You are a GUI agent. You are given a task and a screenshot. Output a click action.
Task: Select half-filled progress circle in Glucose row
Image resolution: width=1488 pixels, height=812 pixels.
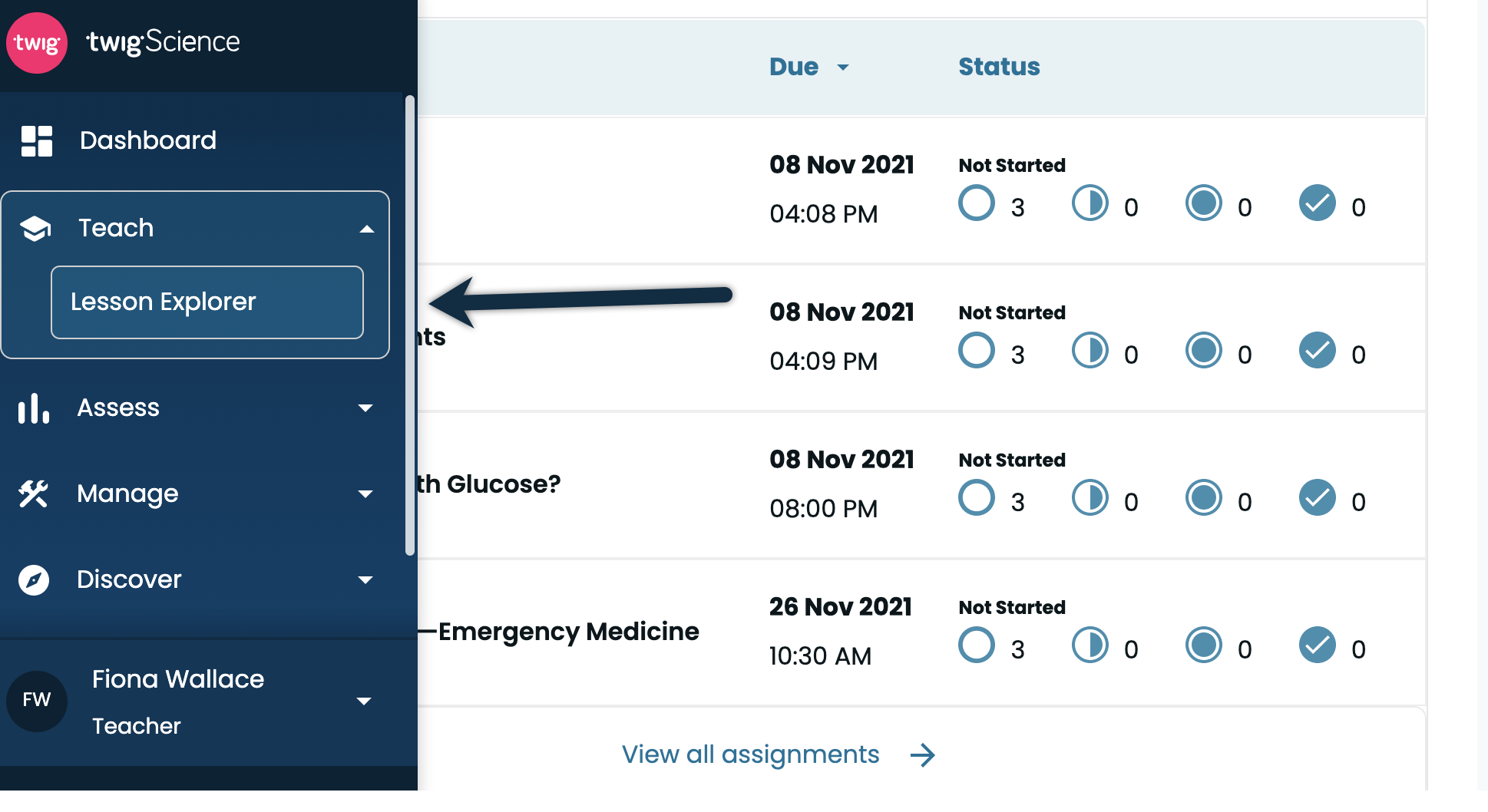coord(1090,498)
